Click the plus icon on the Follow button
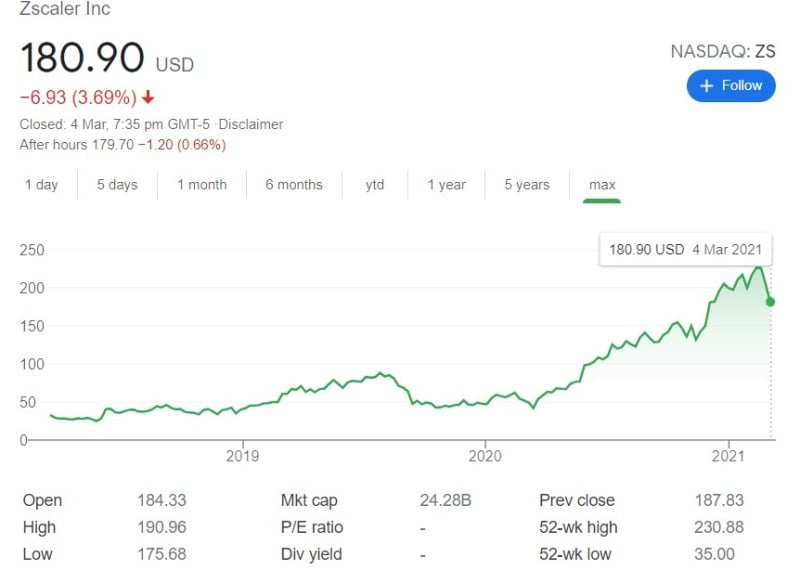 (708, 86)
